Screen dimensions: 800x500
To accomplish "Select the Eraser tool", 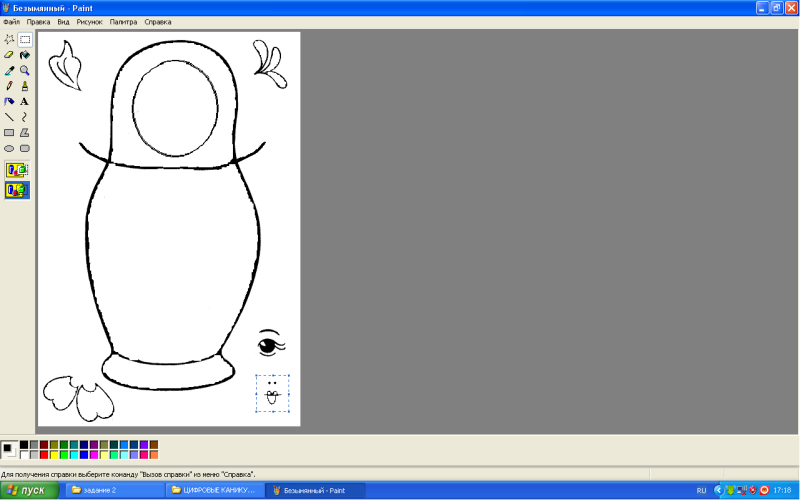I will [9, 55].
